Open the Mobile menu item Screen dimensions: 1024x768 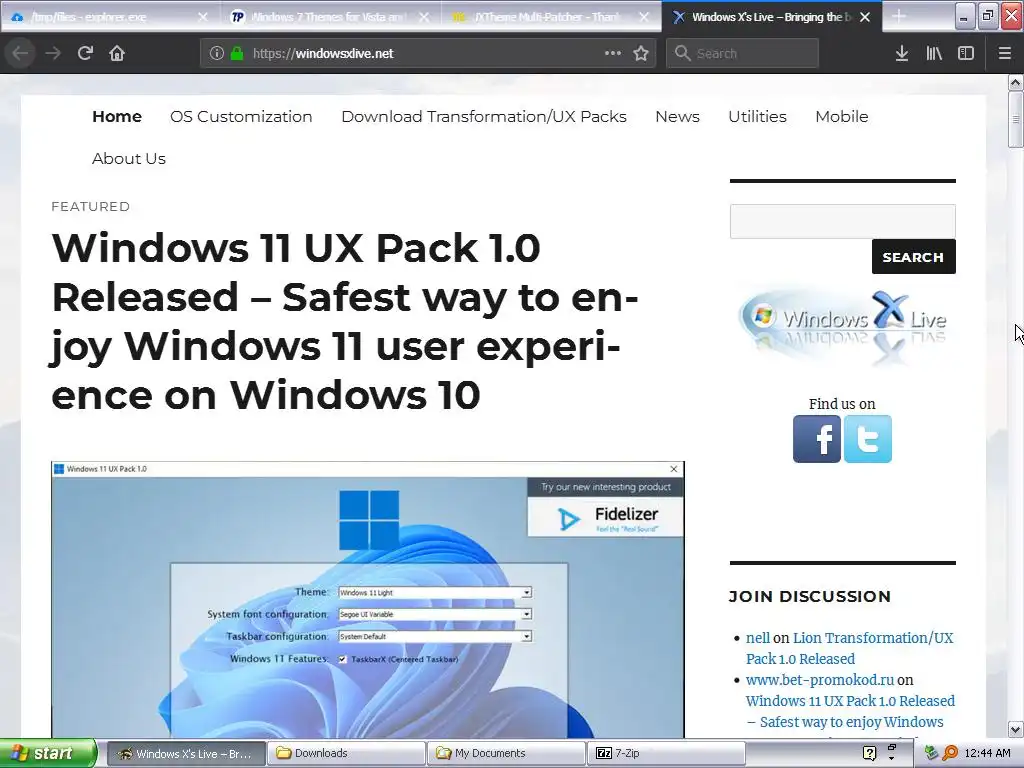(x=842, y=116)
